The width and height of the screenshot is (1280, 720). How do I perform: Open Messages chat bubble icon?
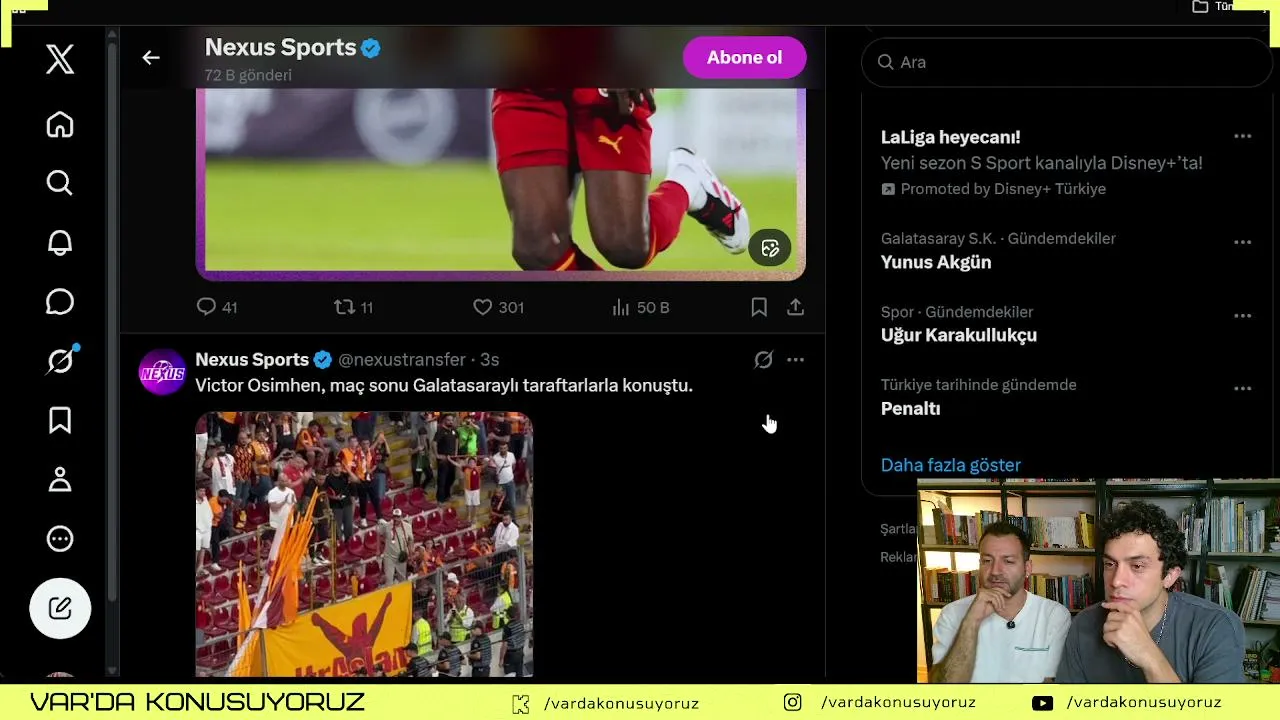click(x=60, y=302)
